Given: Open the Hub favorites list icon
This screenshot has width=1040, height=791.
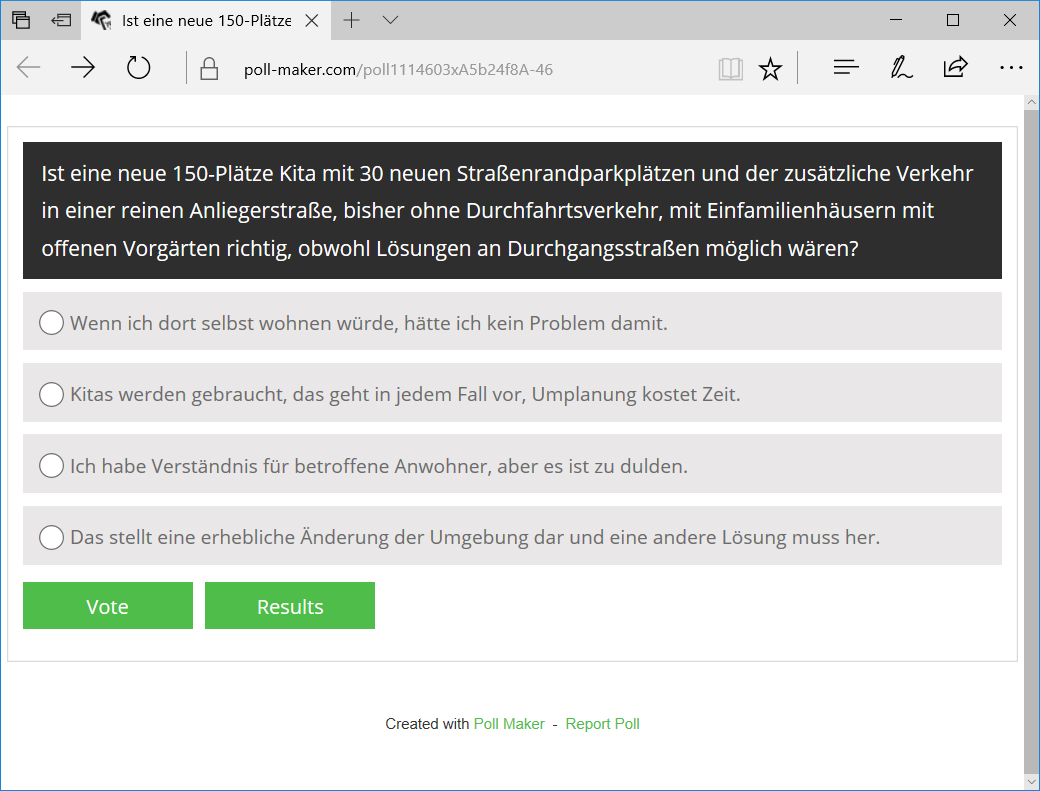Looking at the screenshot, I should [x=846, y=68].
